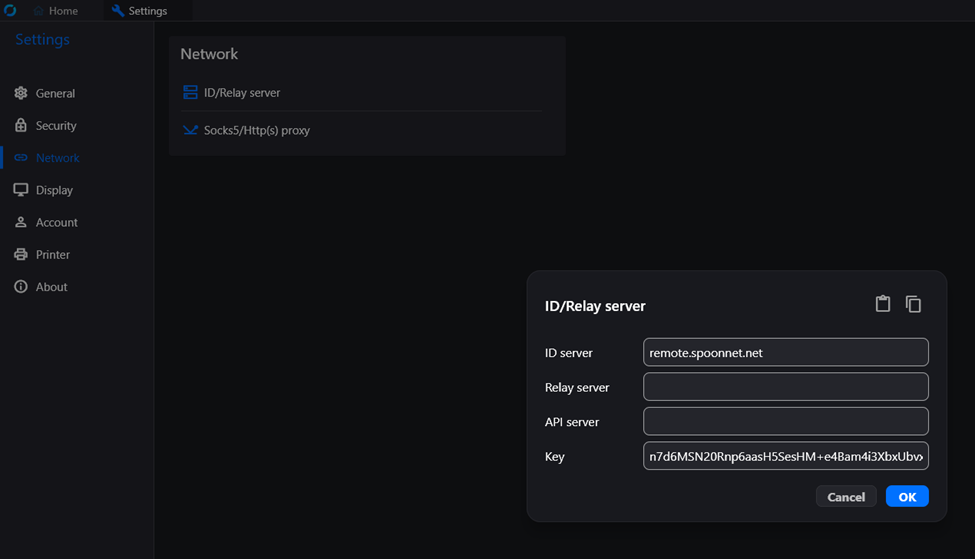Click the General gear icon
The image size is (975, 559).
(21, 93)
